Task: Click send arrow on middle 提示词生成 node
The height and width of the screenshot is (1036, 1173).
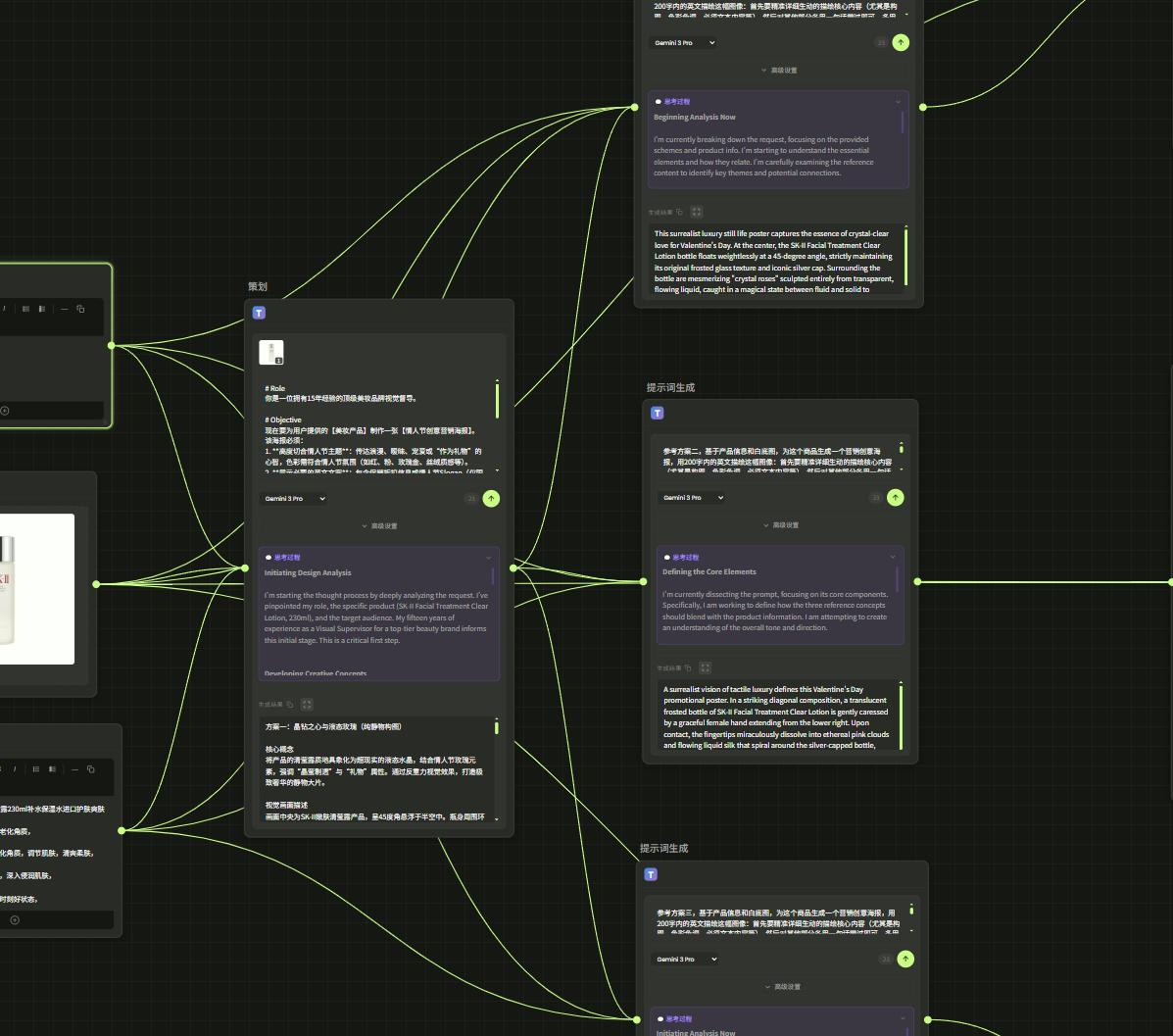Action: pos(895,498)
